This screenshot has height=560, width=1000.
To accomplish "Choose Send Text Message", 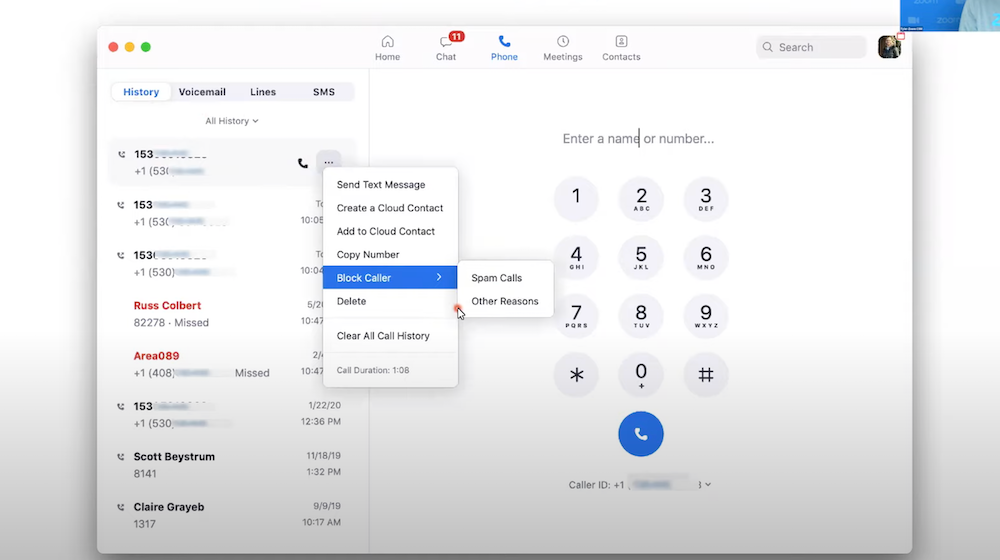I will tap(390, 184).
